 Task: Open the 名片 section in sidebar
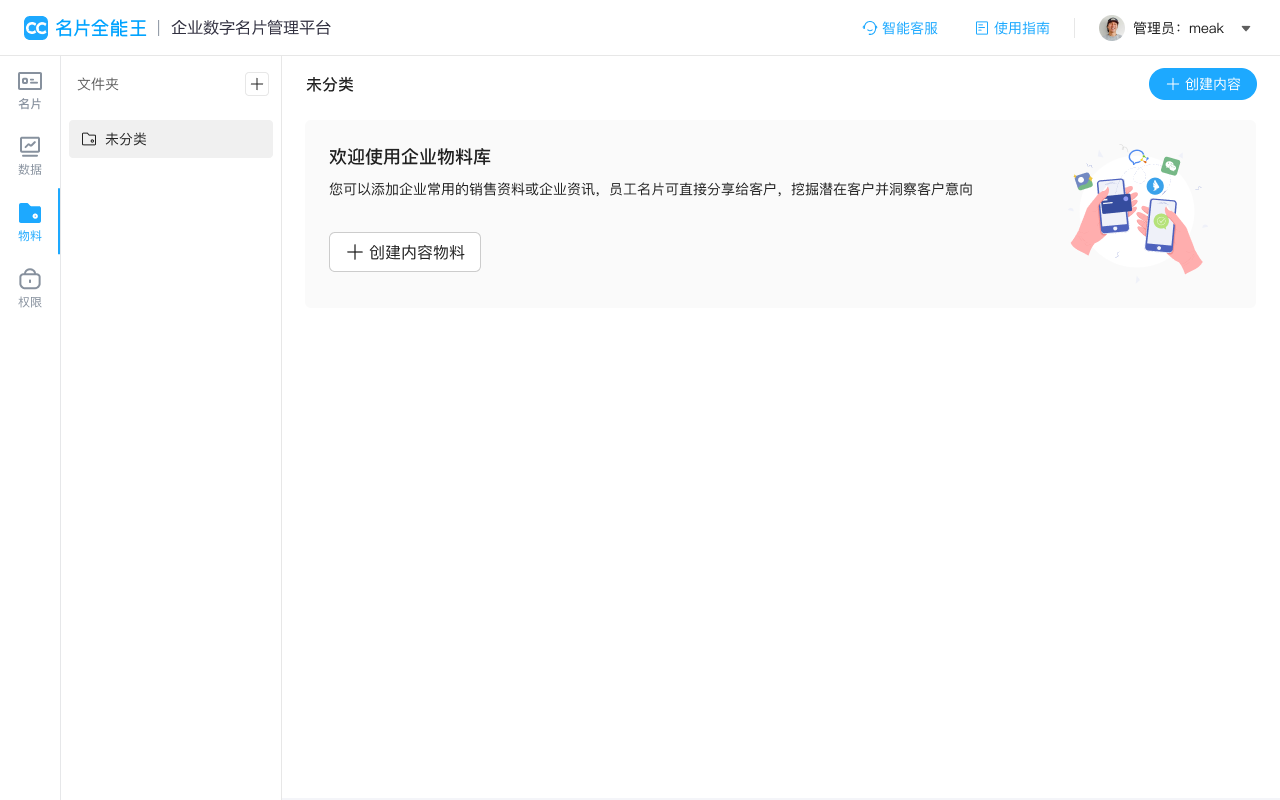tap(30, 91)
